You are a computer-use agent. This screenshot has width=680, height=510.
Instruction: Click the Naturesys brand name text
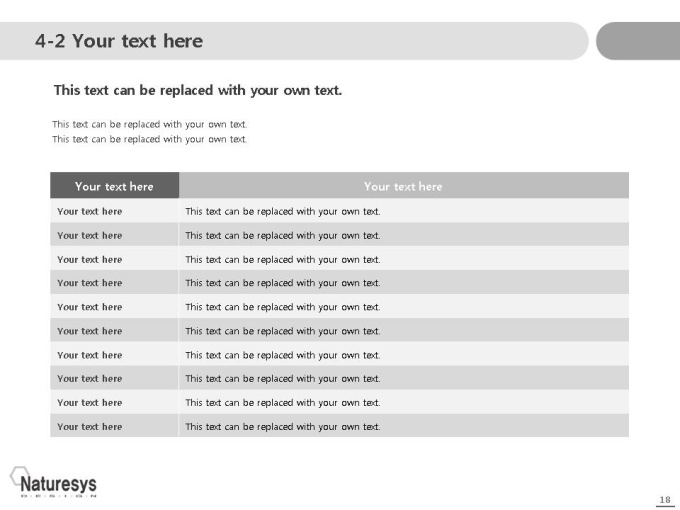[59, 484]
